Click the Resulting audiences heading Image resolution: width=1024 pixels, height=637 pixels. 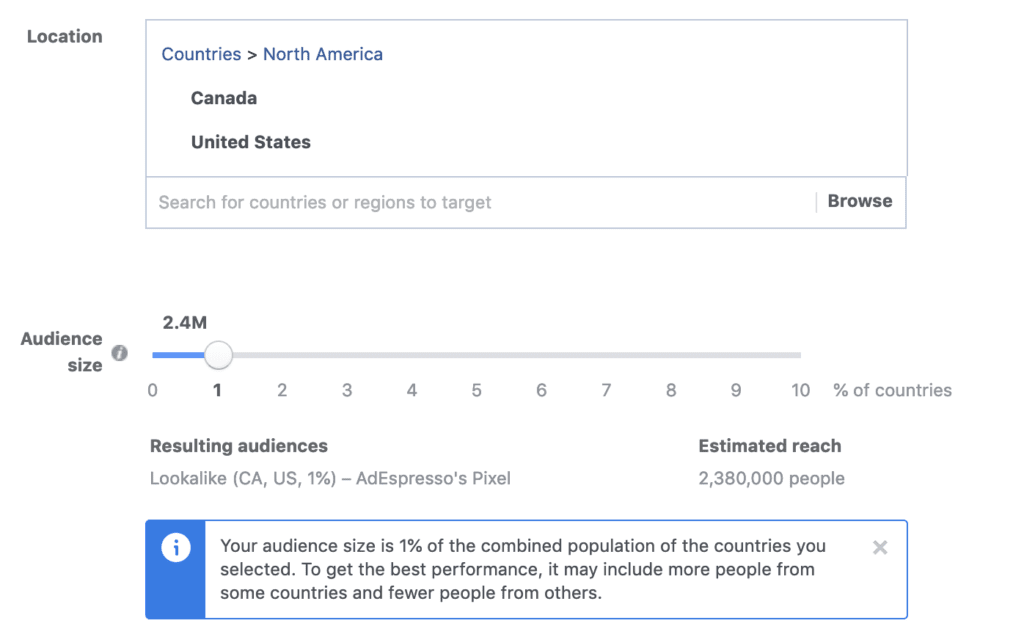238,446
